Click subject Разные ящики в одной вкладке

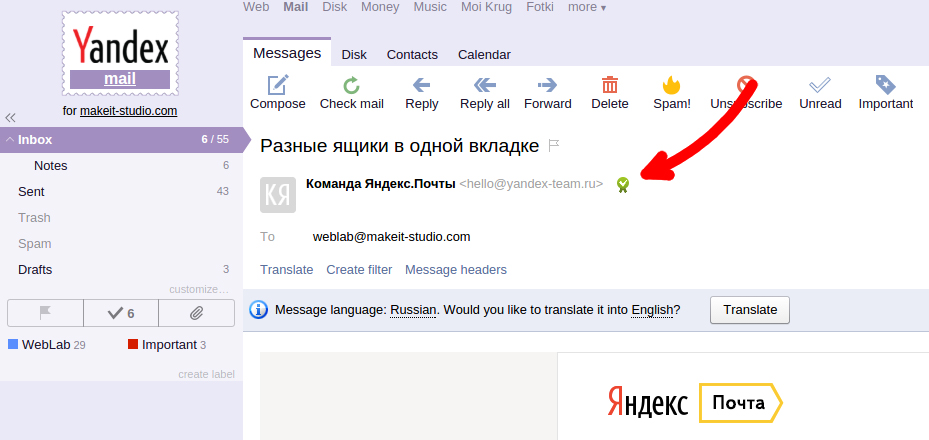pyautogui.click(x=399, y=146)
